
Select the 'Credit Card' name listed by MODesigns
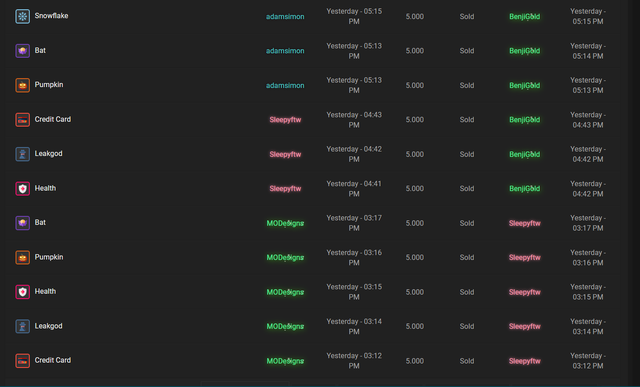[x=53, y=360]
